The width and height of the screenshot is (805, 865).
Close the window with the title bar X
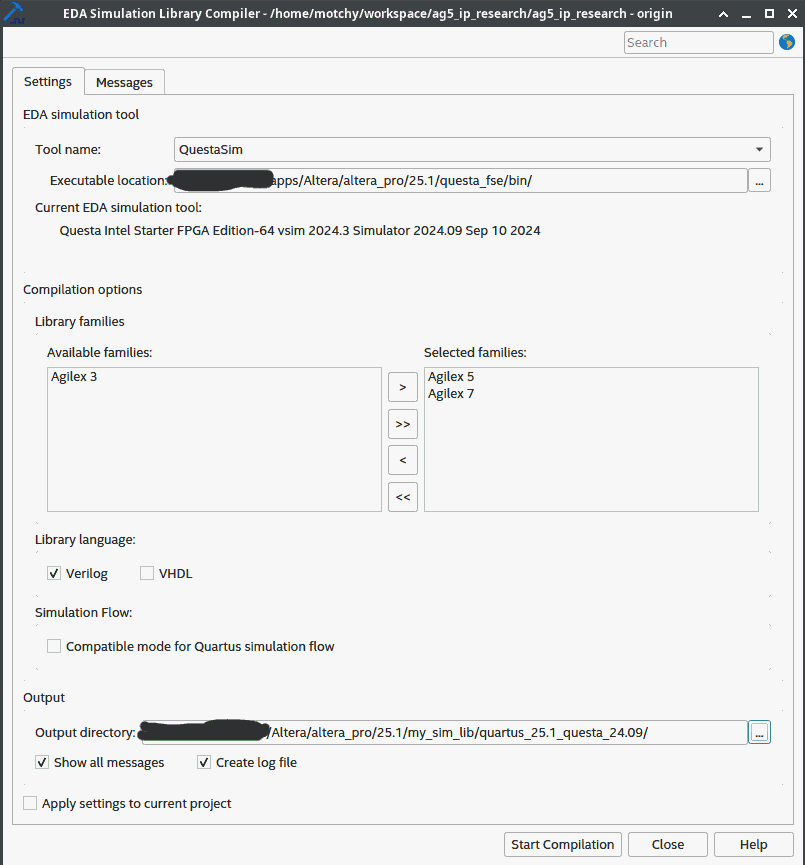click(792, 14)
